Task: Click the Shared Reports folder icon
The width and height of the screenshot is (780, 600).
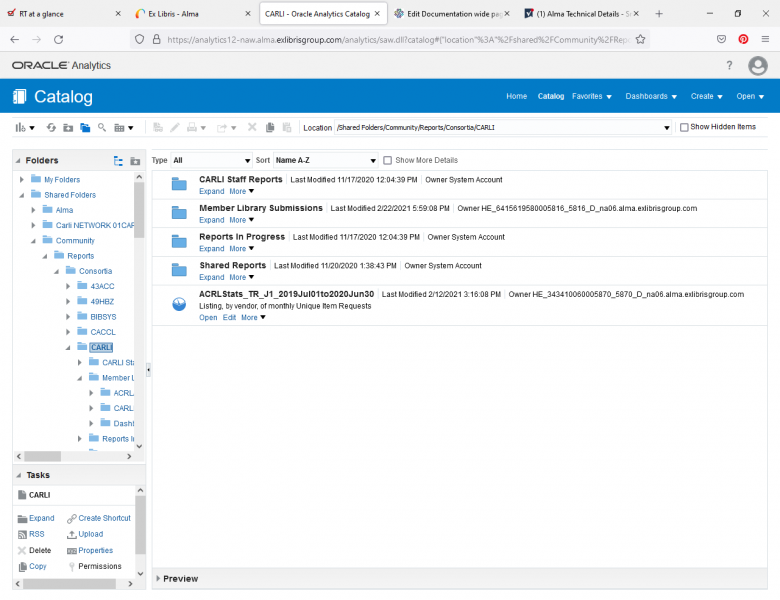Action: [x=179, y=270]
